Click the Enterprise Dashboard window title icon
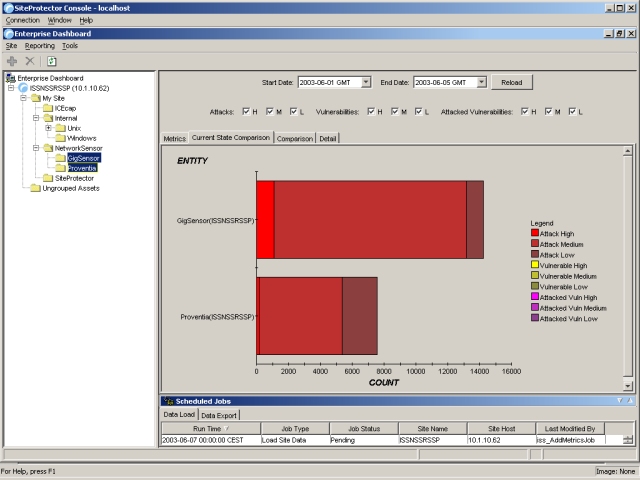 pyautogui.click(x=9, y=34)
